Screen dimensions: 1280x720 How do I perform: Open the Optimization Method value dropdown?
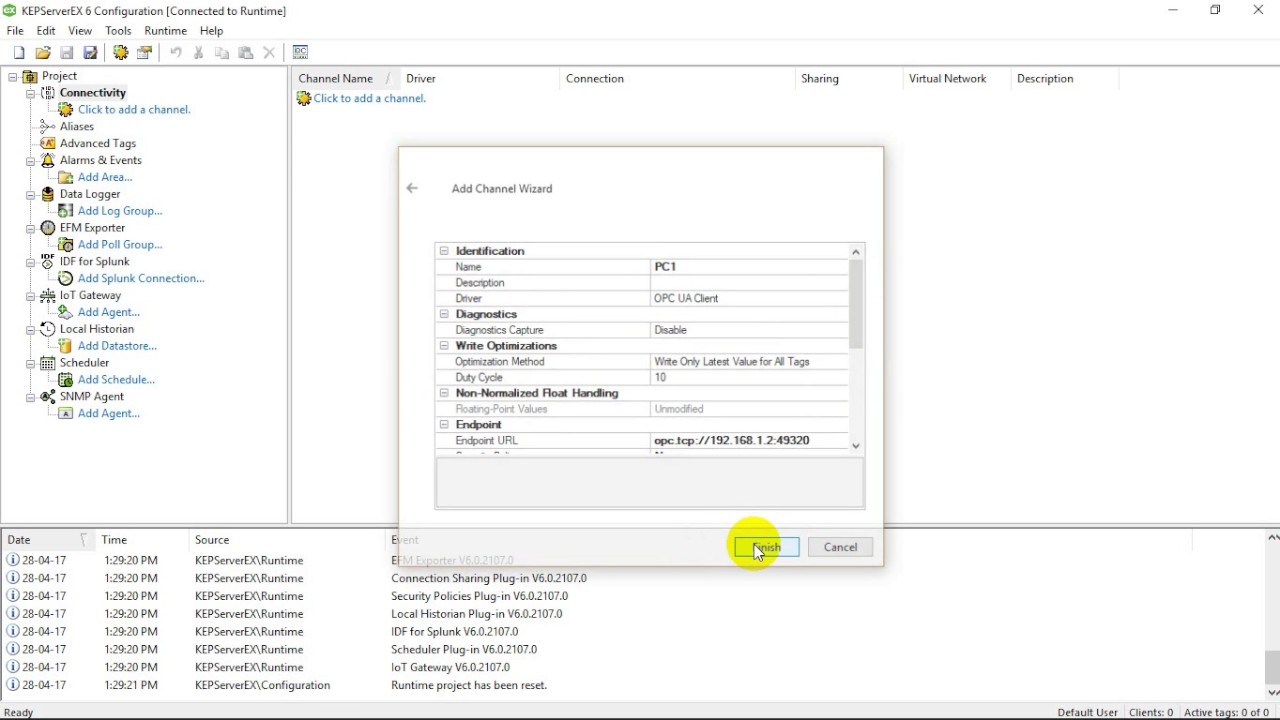749,362
